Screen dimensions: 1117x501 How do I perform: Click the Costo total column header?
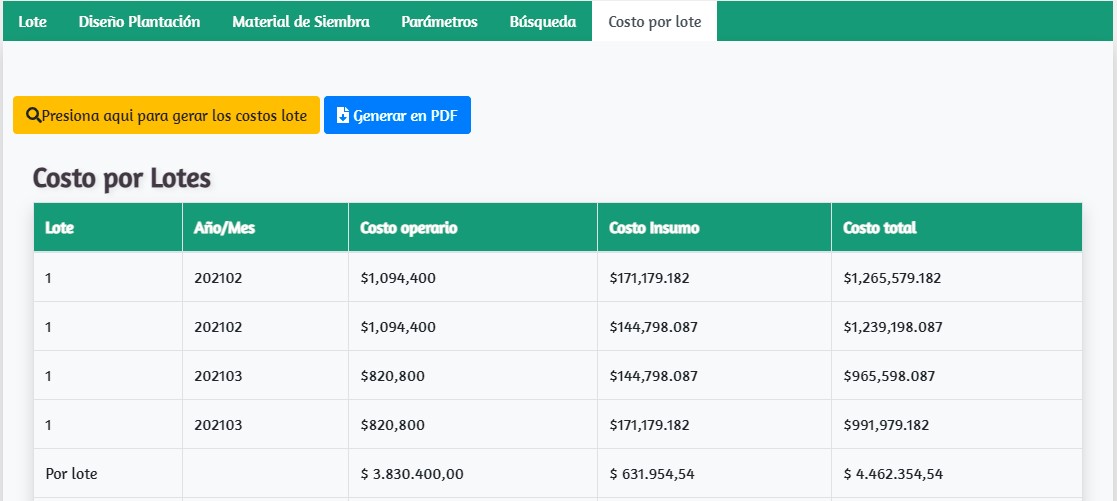click(x=880, y=228)
